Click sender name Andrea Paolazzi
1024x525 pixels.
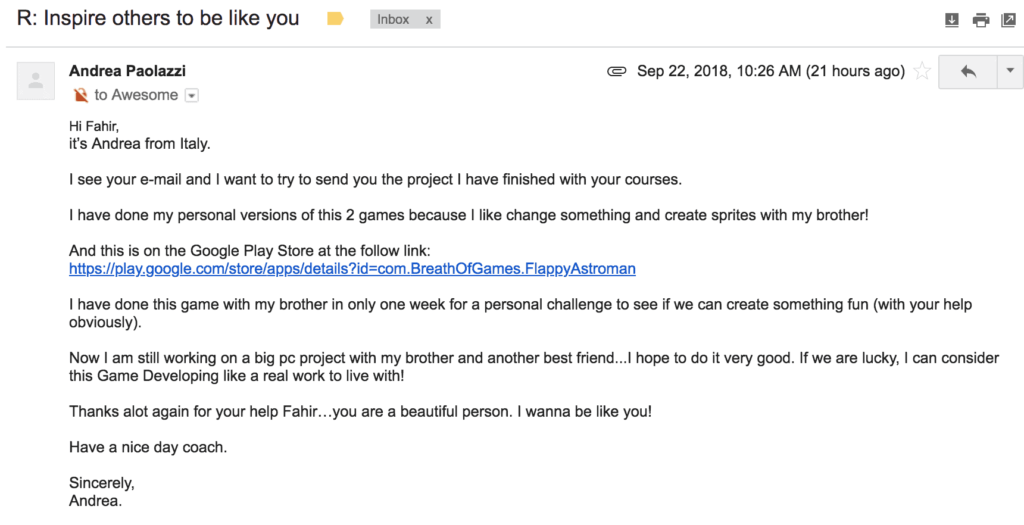tap(127, 71)
